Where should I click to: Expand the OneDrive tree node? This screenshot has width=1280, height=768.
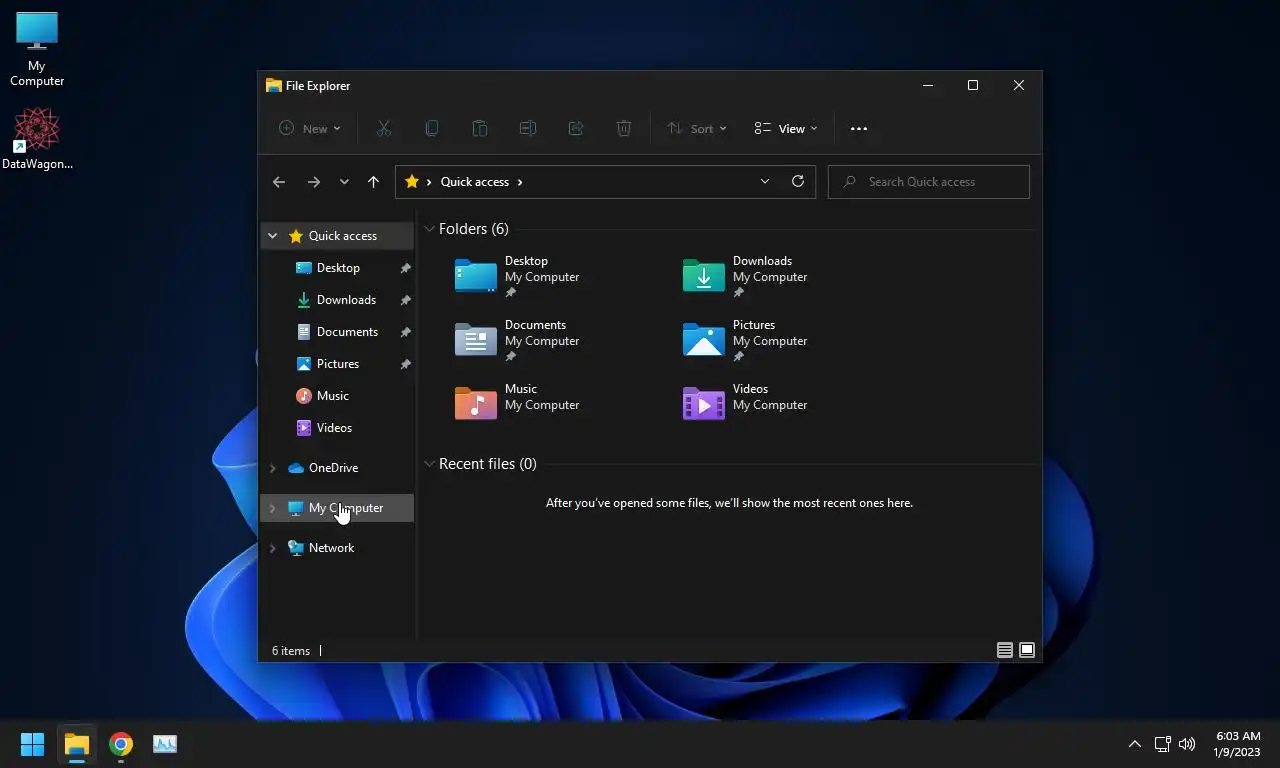click(272, 468)
